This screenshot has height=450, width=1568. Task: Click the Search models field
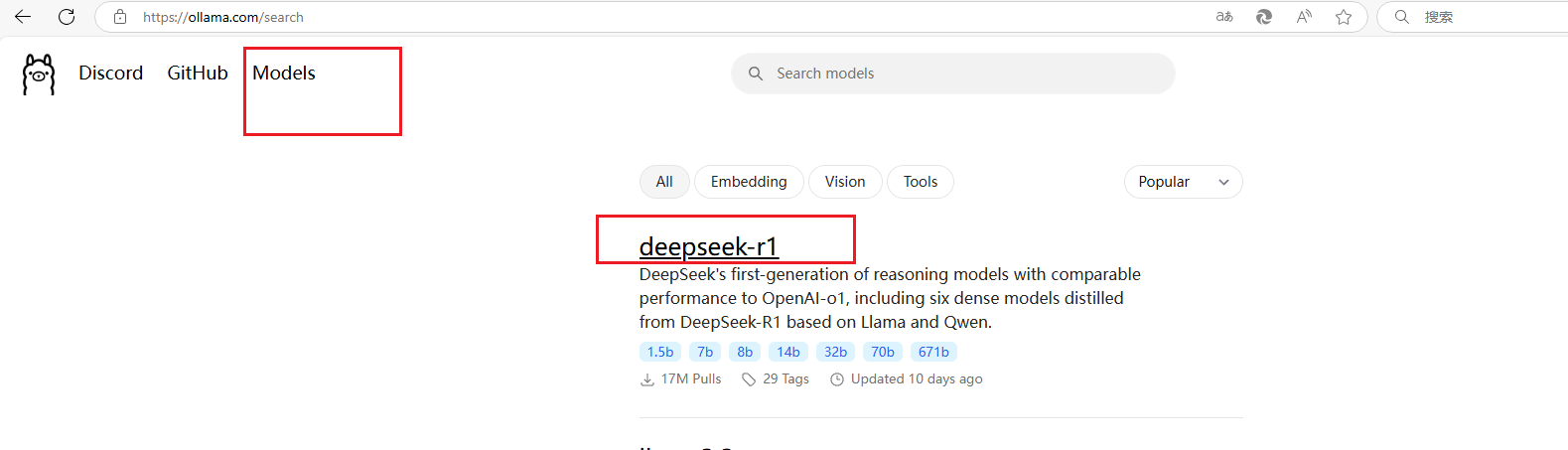tap(953, 74)
